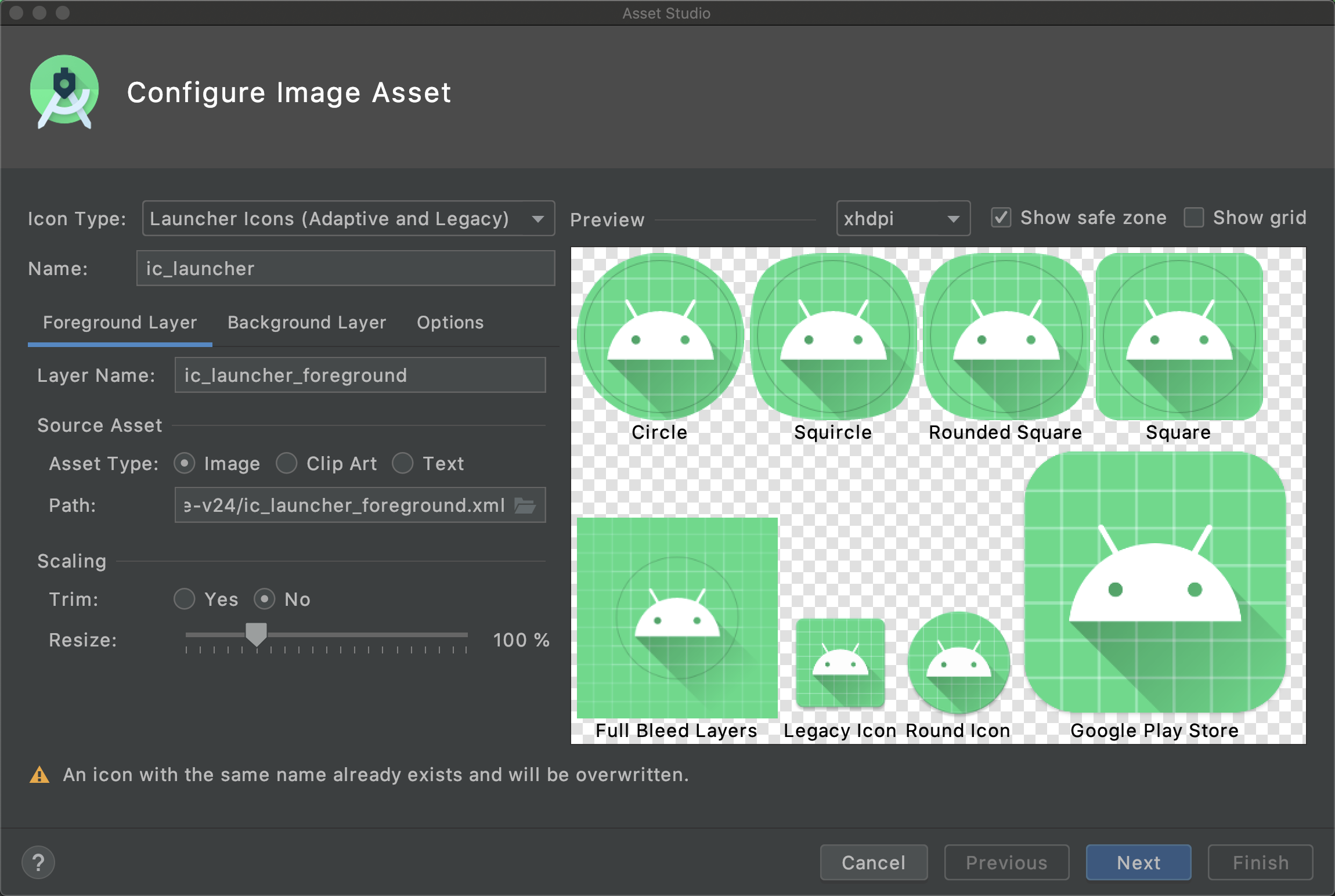Click the Preview section label
This screenshot has width=1335, height=896.
click(x=607, y=219)
